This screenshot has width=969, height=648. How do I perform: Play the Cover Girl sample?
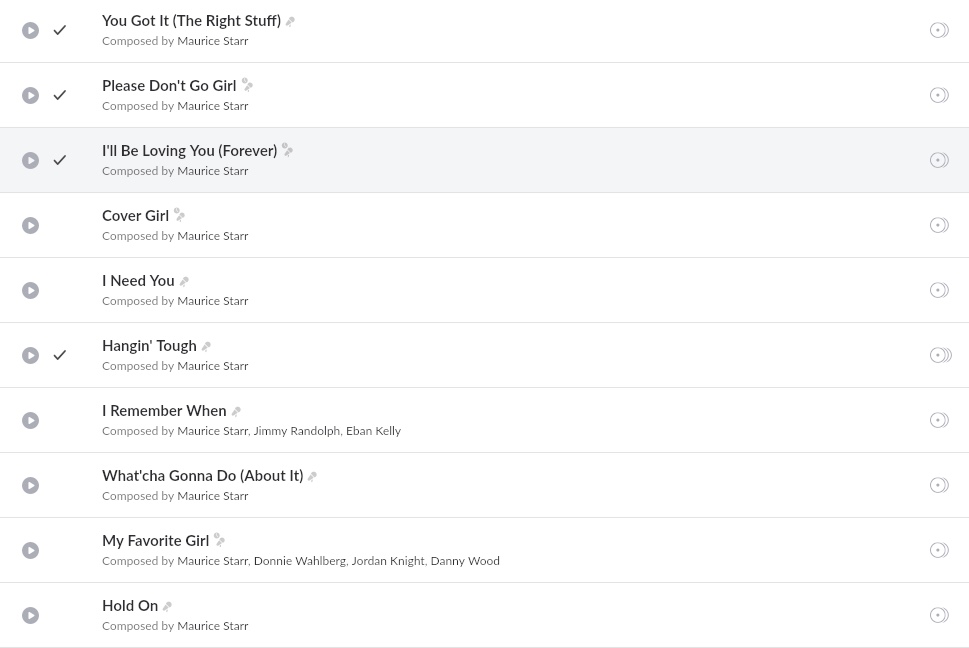tap(30, 225)
